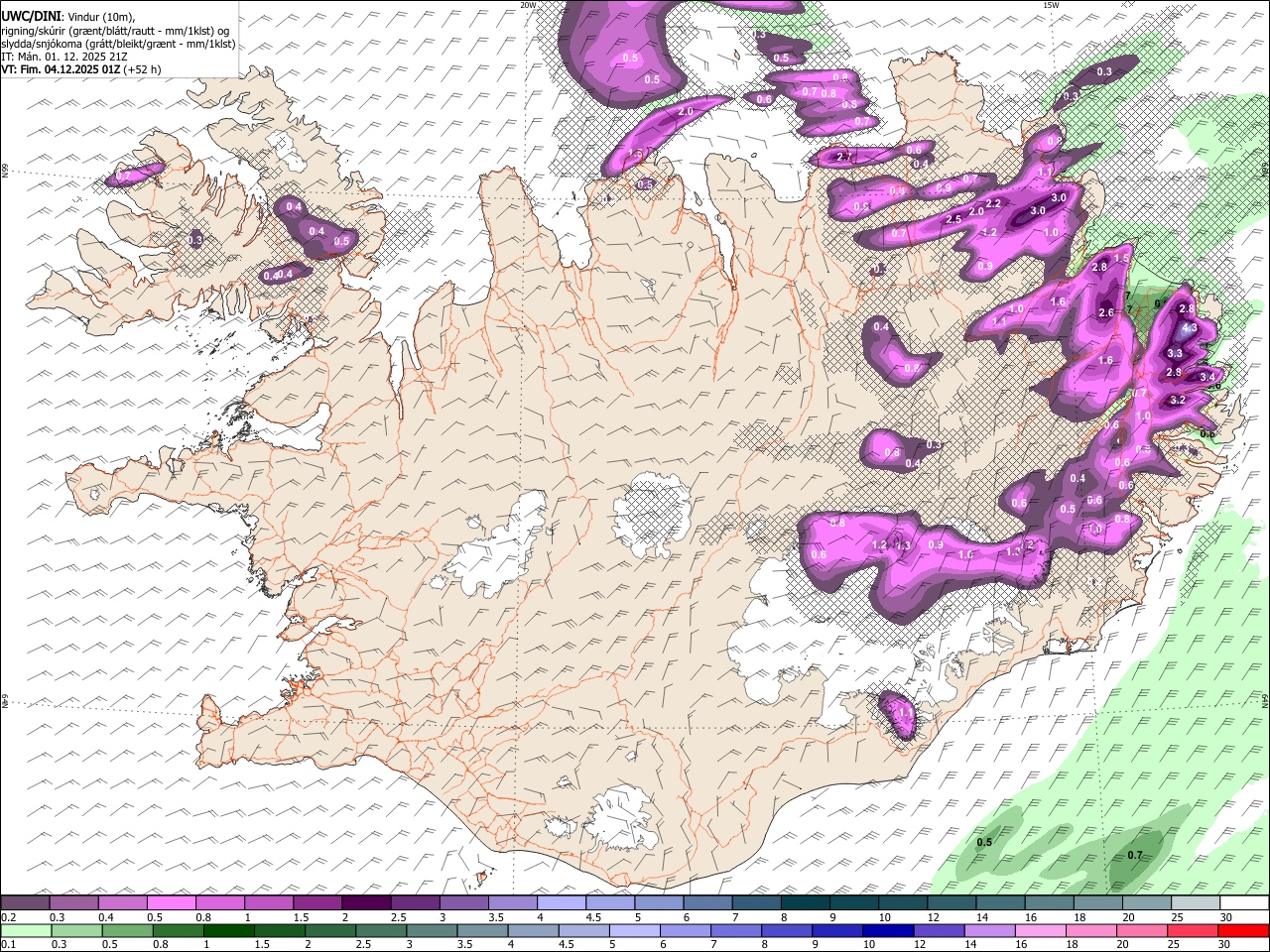Click the "UWC/DINI" title text
Screen dimensions: 1270x952
pyautogui.click(x=30, y=17)
